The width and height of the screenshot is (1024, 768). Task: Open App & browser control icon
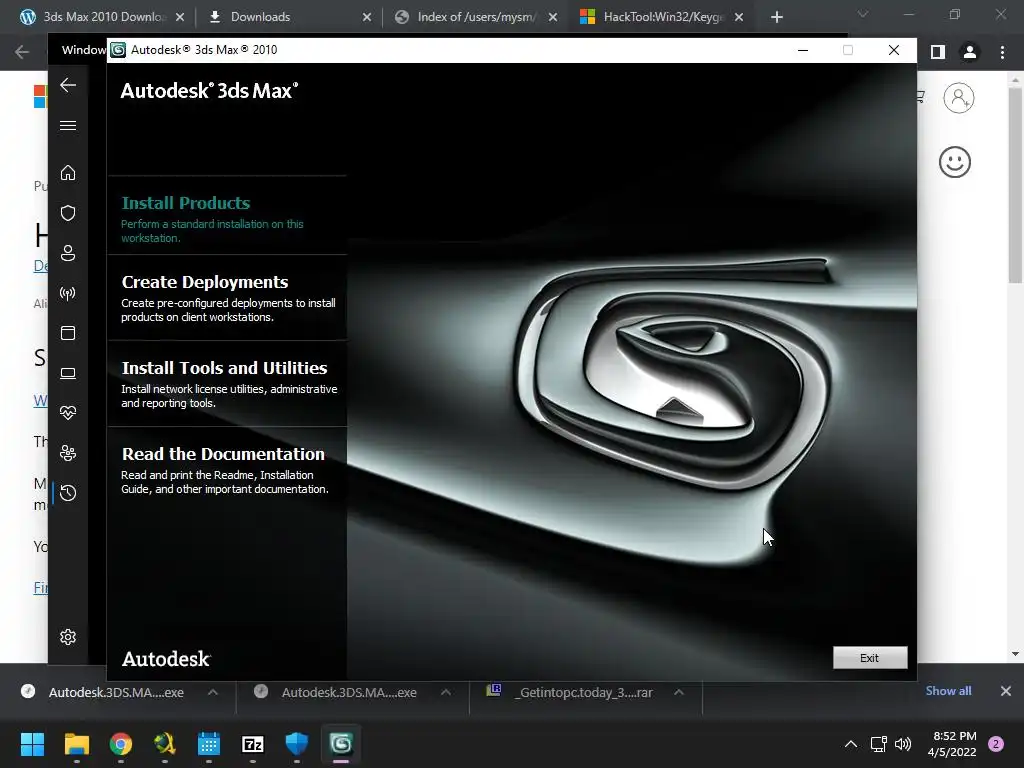tap(68, 333)
